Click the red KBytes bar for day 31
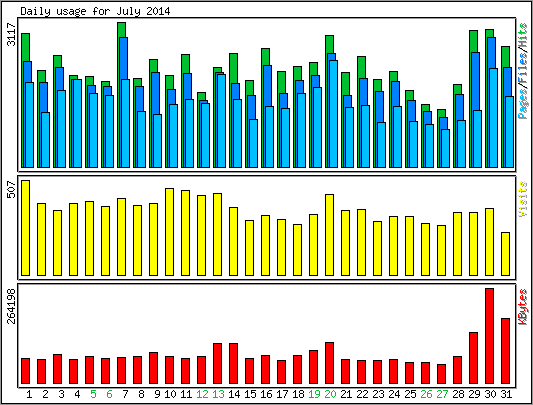Image resolution: width=533 pixels, height=405 pixels. coord(505,351)
